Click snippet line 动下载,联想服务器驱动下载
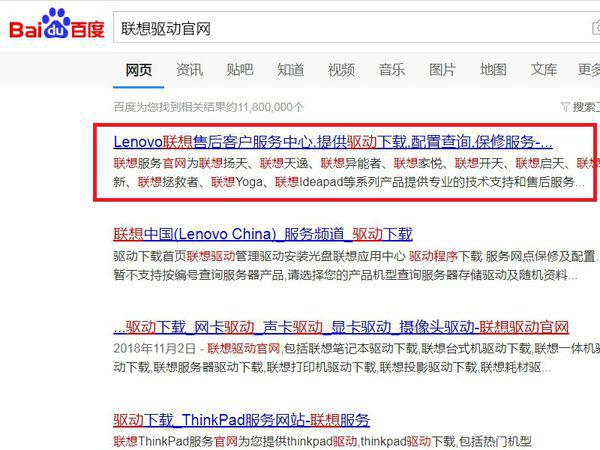 [x=332, y=367]
